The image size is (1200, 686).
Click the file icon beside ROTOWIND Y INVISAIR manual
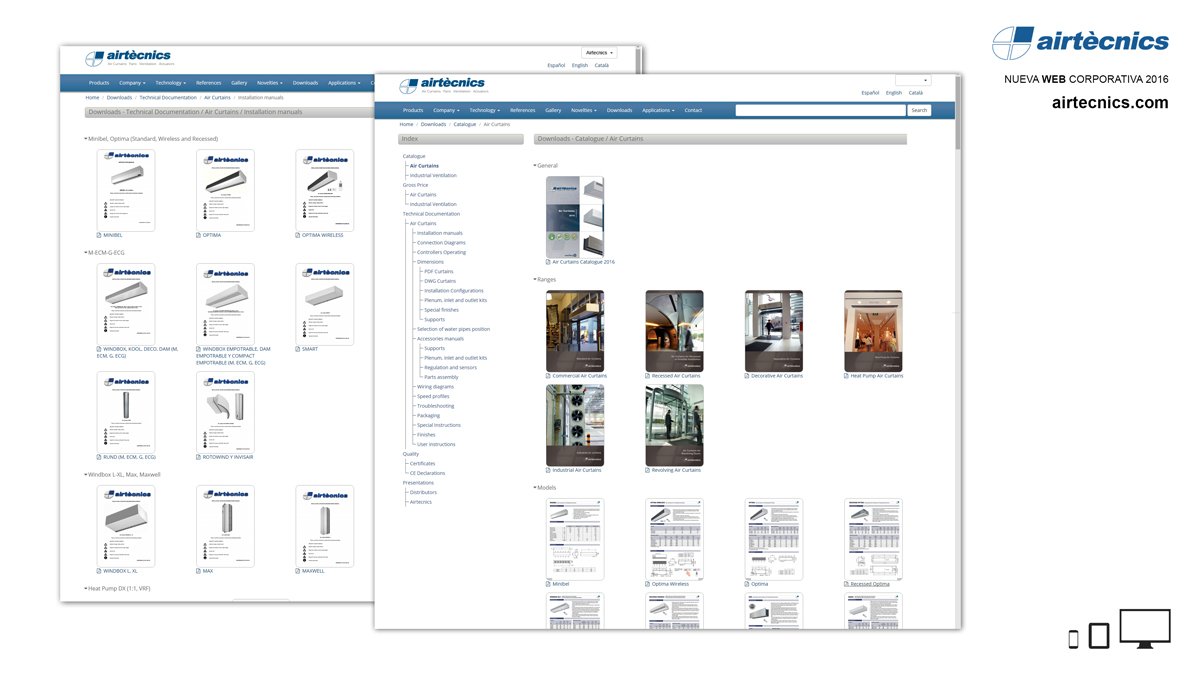click(x=198, y=457)
